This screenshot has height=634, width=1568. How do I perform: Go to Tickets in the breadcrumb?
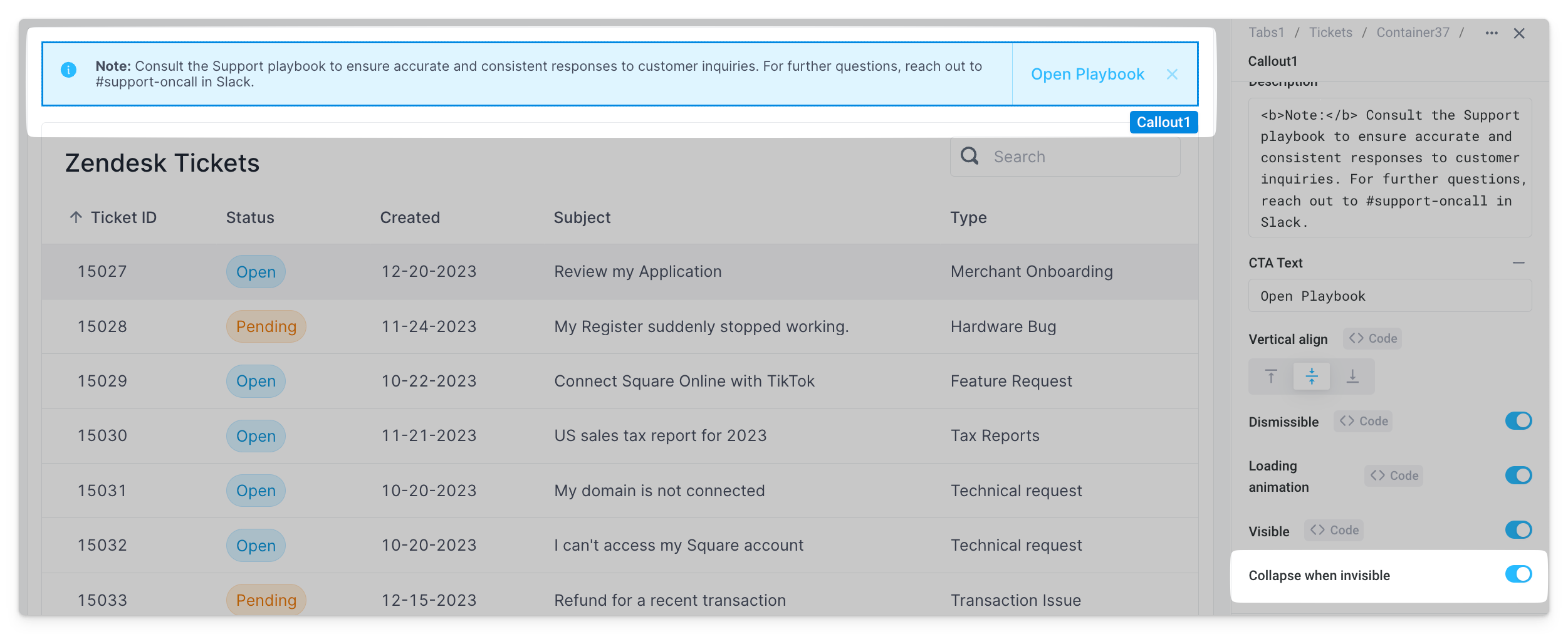(x=1330, y=33)
